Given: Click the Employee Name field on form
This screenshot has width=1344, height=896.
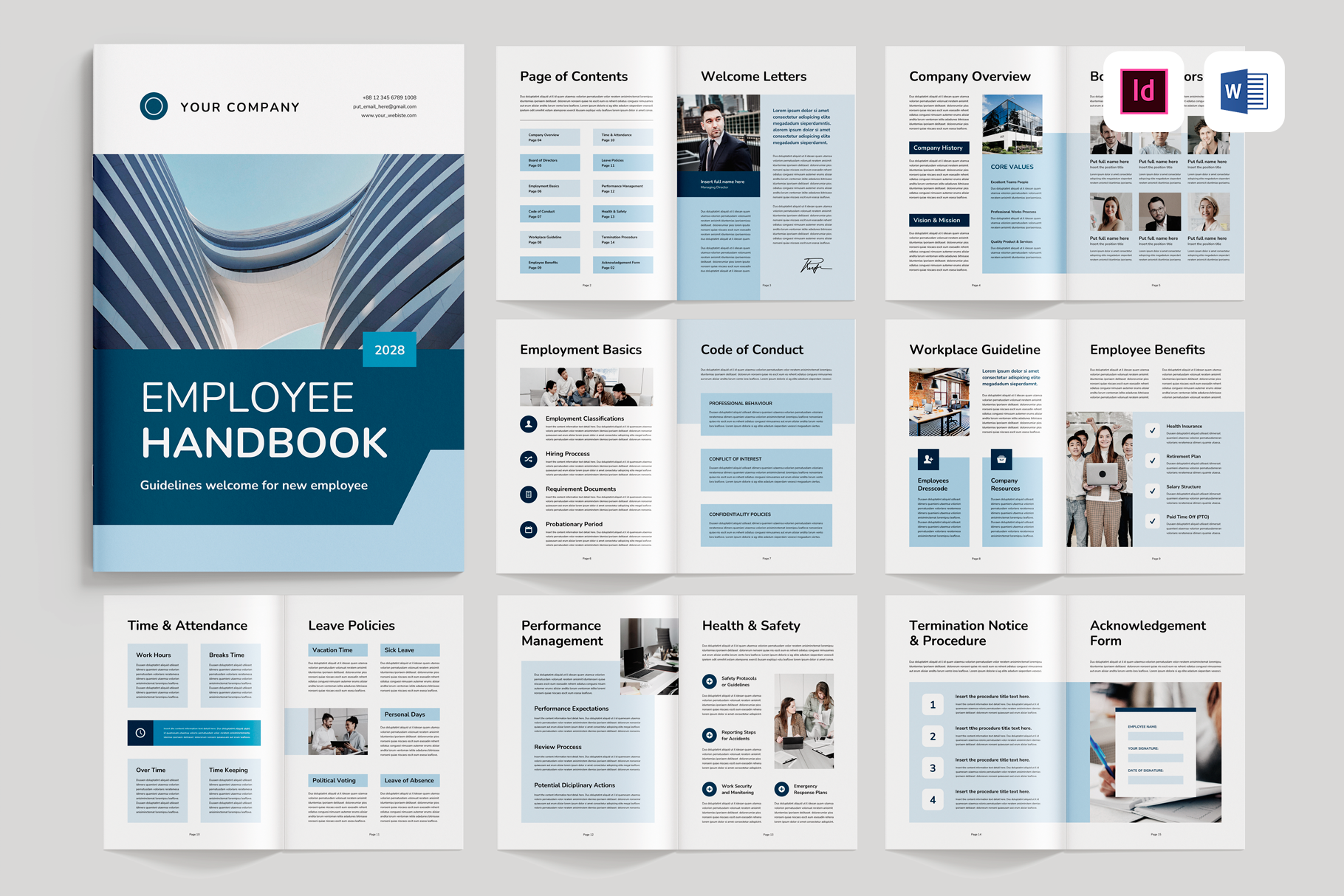Looking at the screenshot, I should coord(1155,736).
